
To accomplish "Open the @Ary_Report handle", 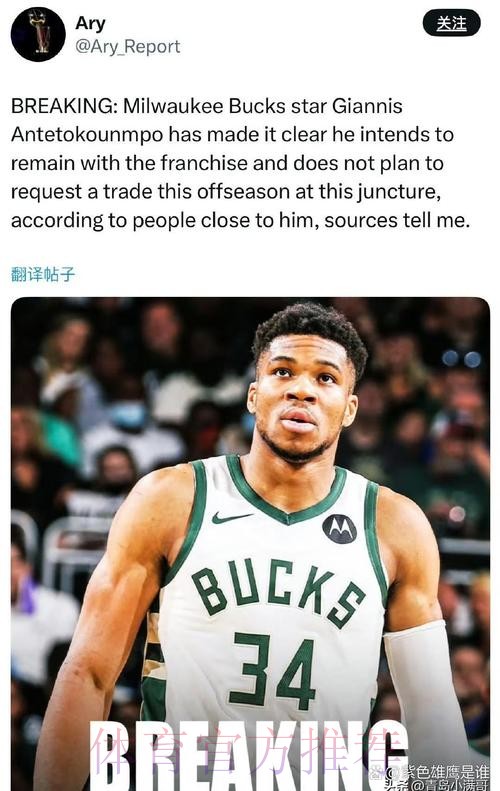I will 128,46.
